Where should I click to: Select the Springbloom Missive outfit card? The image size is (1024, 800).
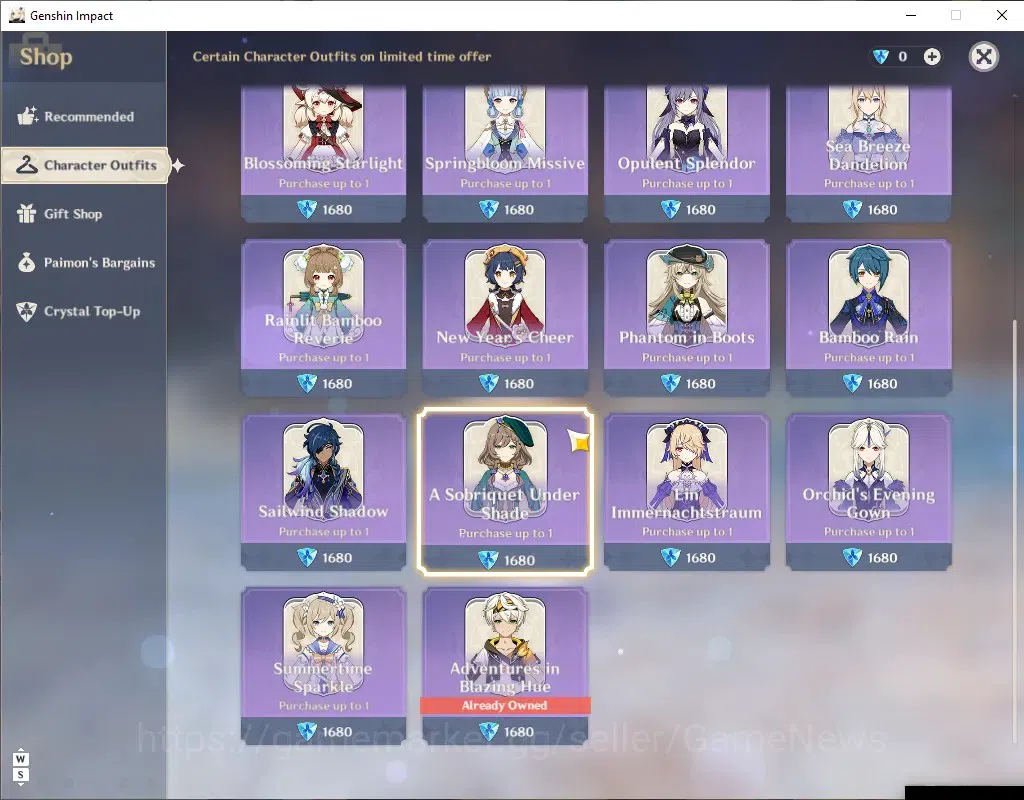pos(505,153)
